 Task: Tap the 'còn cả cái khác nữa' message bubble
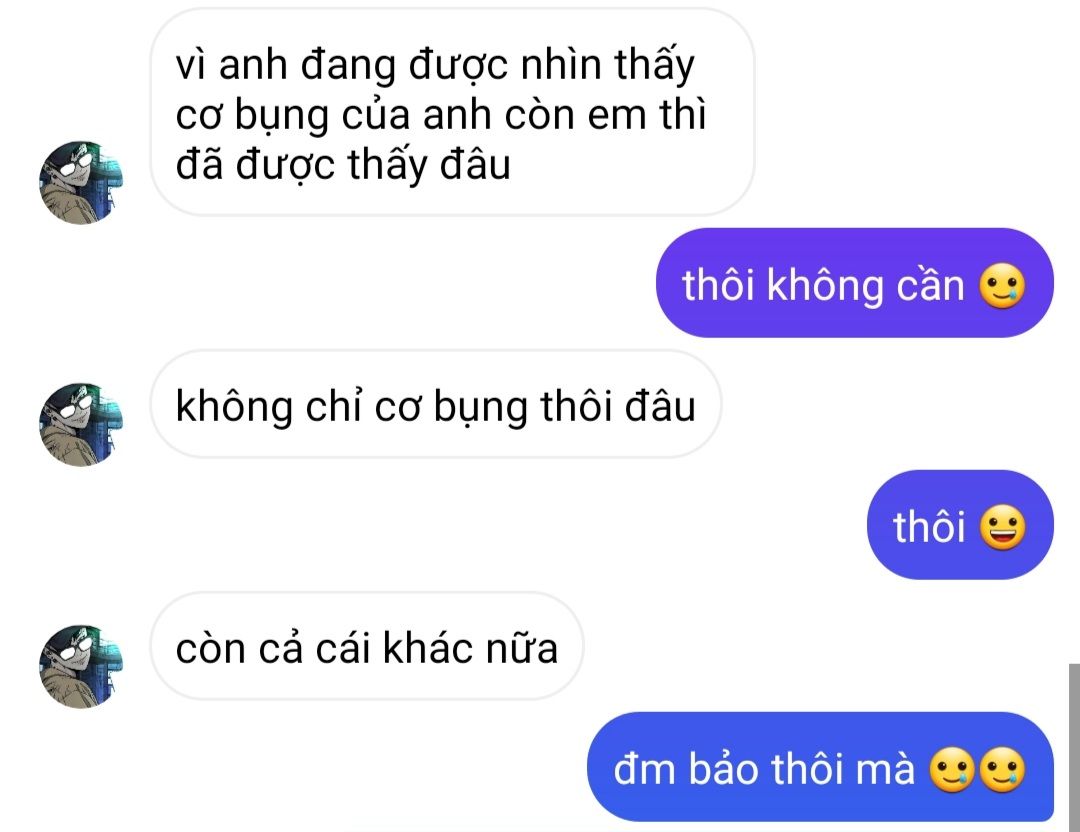coord(367,646)
